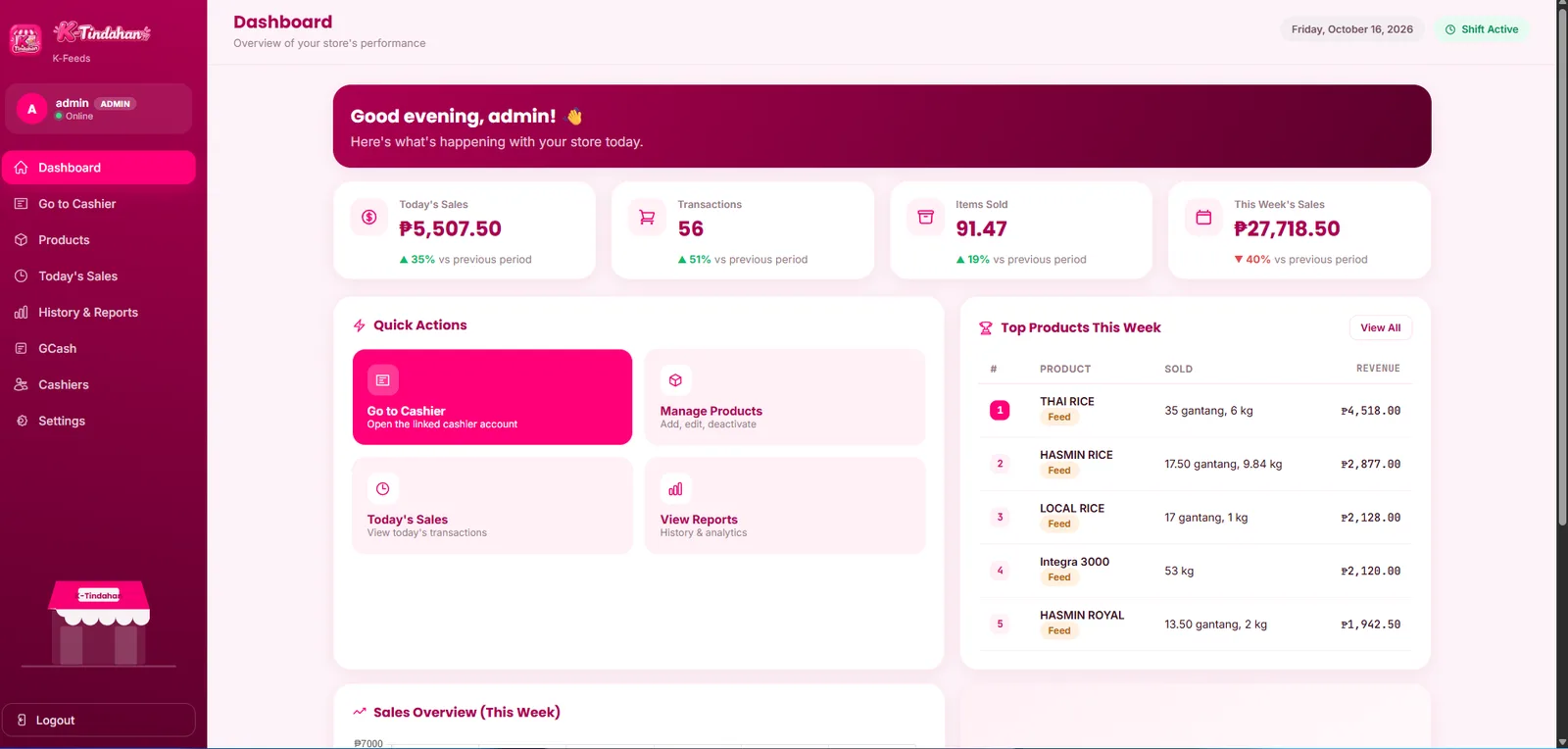This screenshot has height=749, width=1568.
Task: Click the date Friday, October 16, 2026
Action: point(1352,29)
